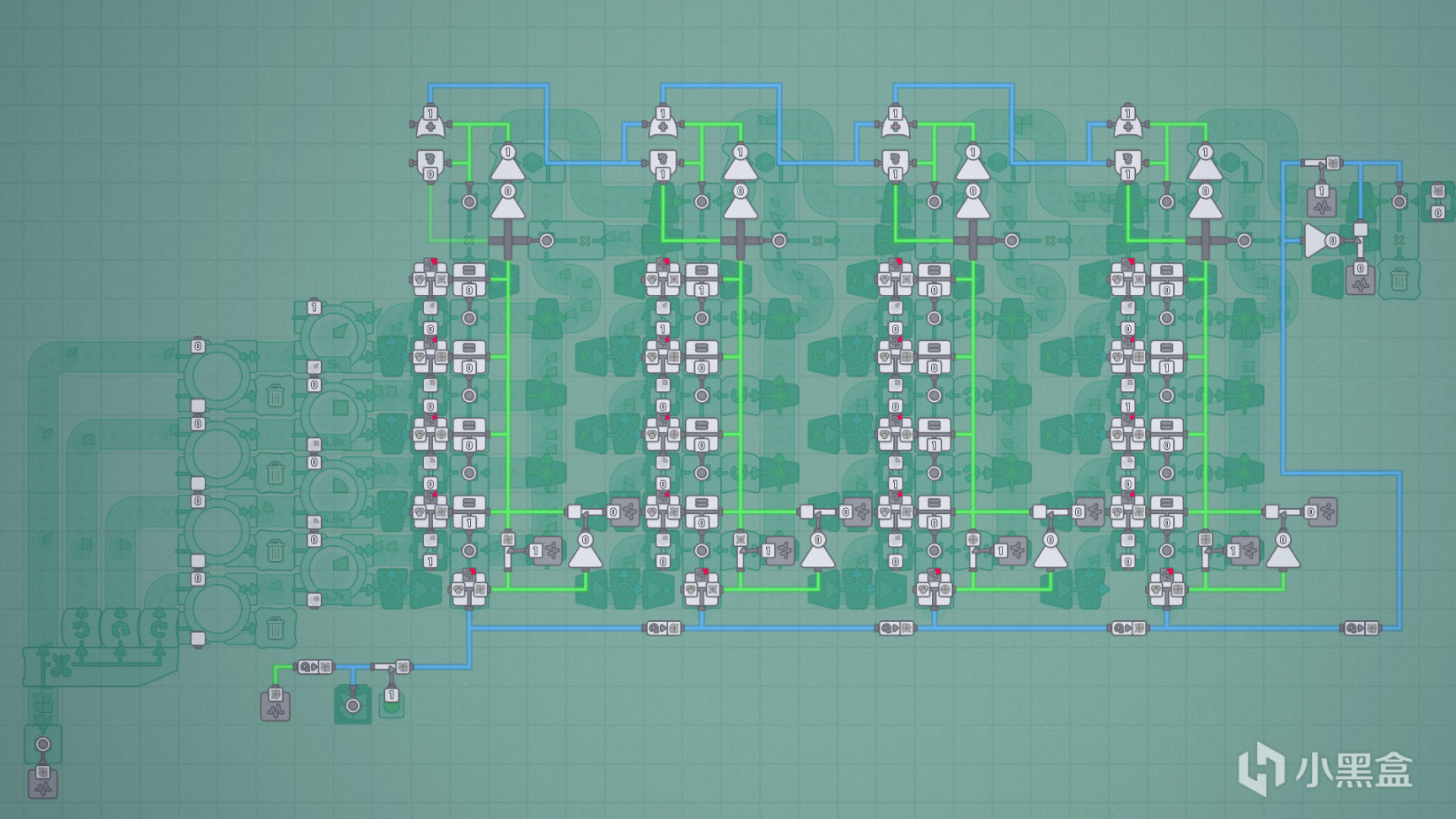Select the bottommost trash bin in the left stack

coord(275,628)
